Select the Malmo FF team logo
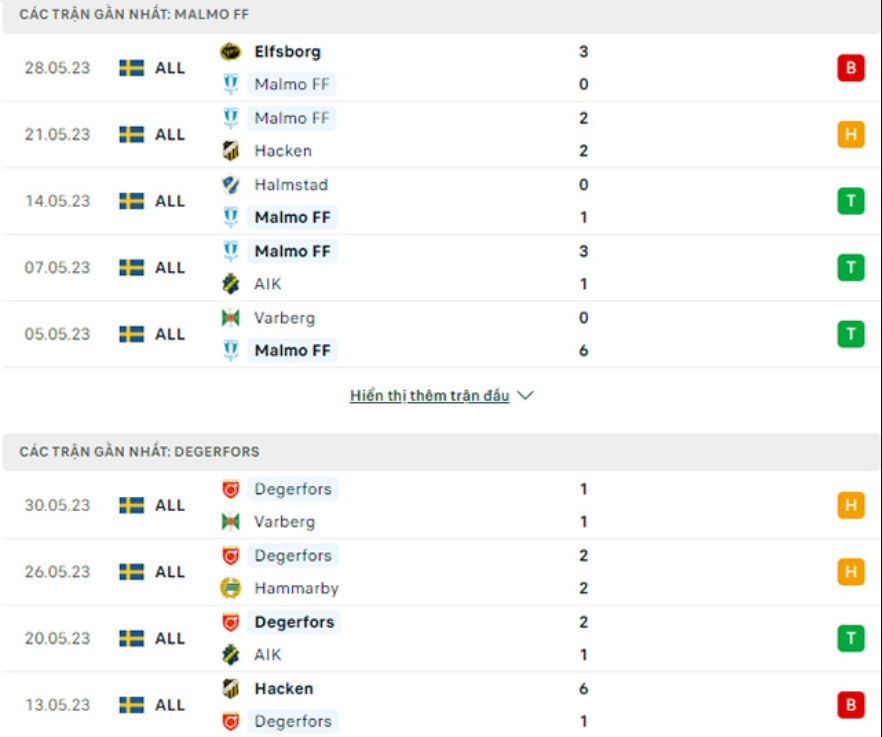 [x=231, y=84]
